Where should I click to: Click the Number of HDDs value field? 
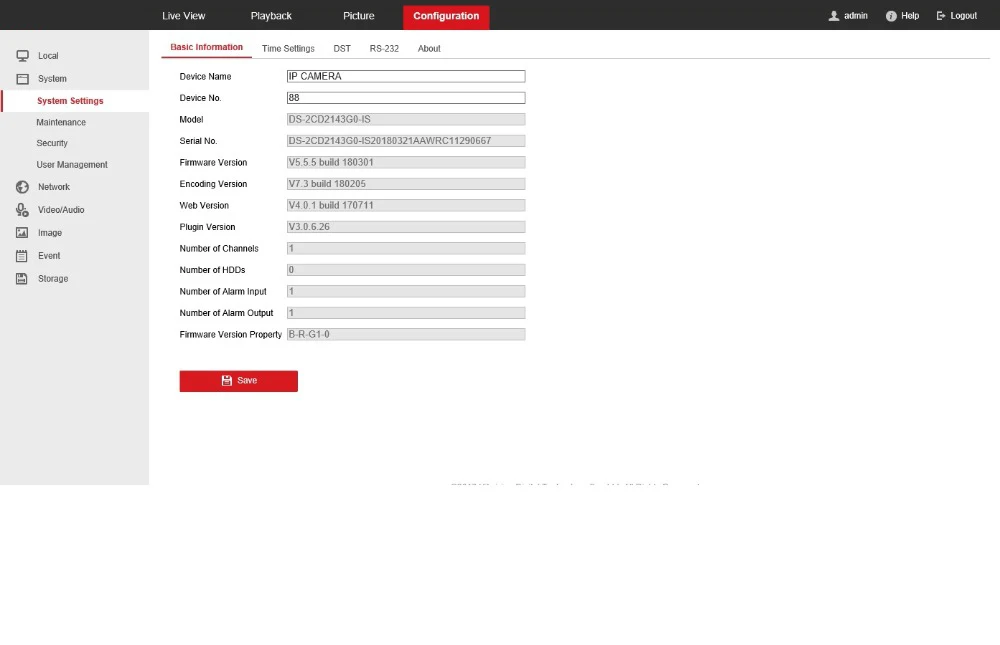coord(406,270)
